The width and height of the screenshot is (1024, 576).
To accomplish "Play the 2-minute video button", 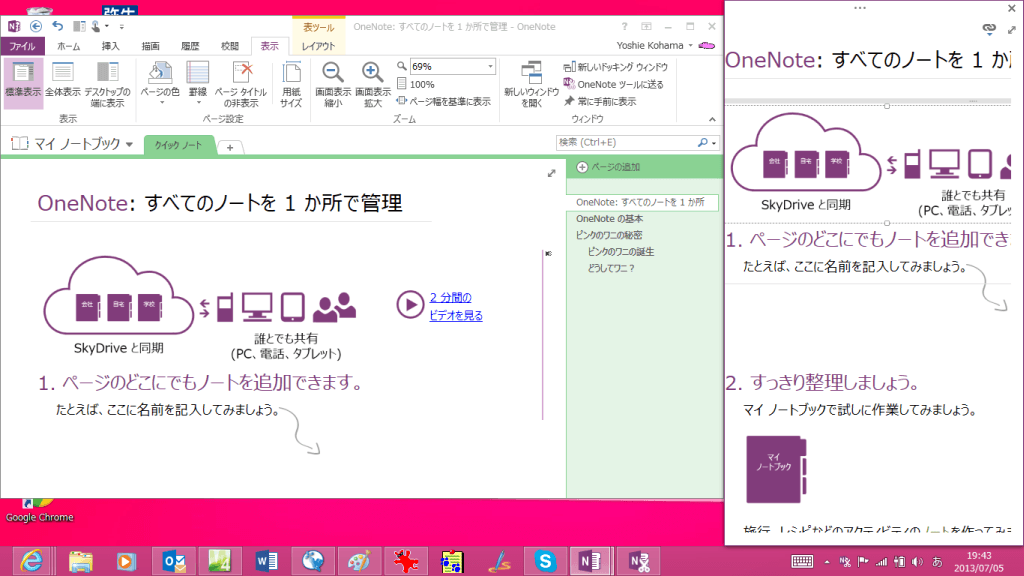I will coord(410,305).
